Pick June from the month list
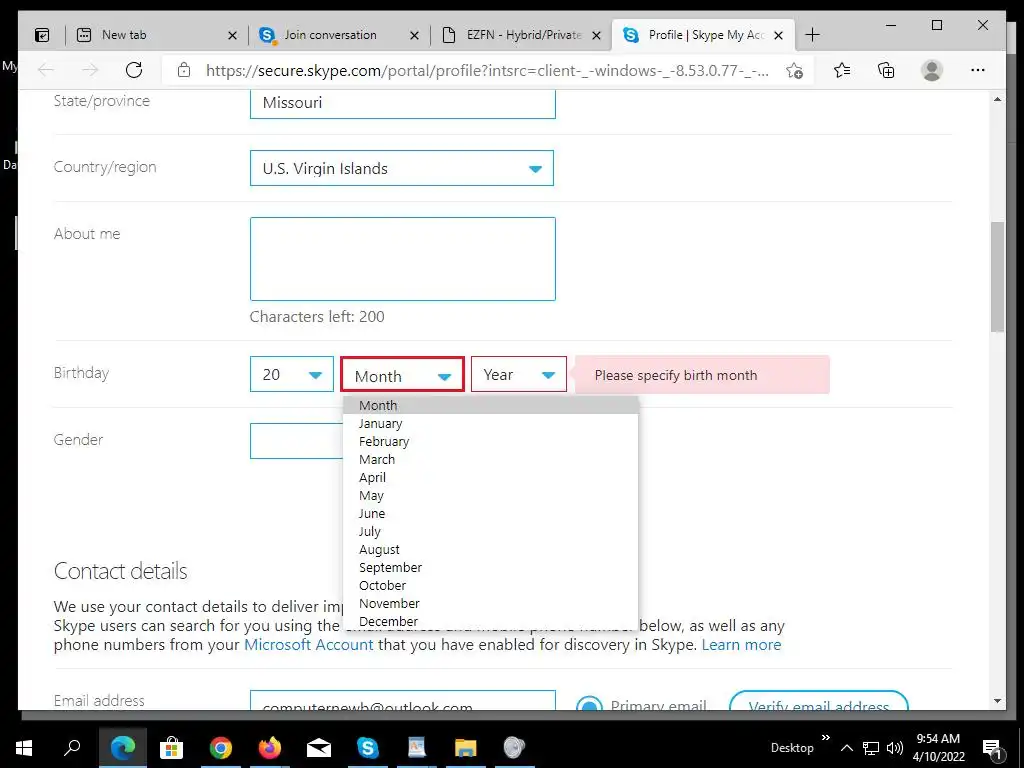1024x768 pixels. pyautogui.click(x=490, y=513)
